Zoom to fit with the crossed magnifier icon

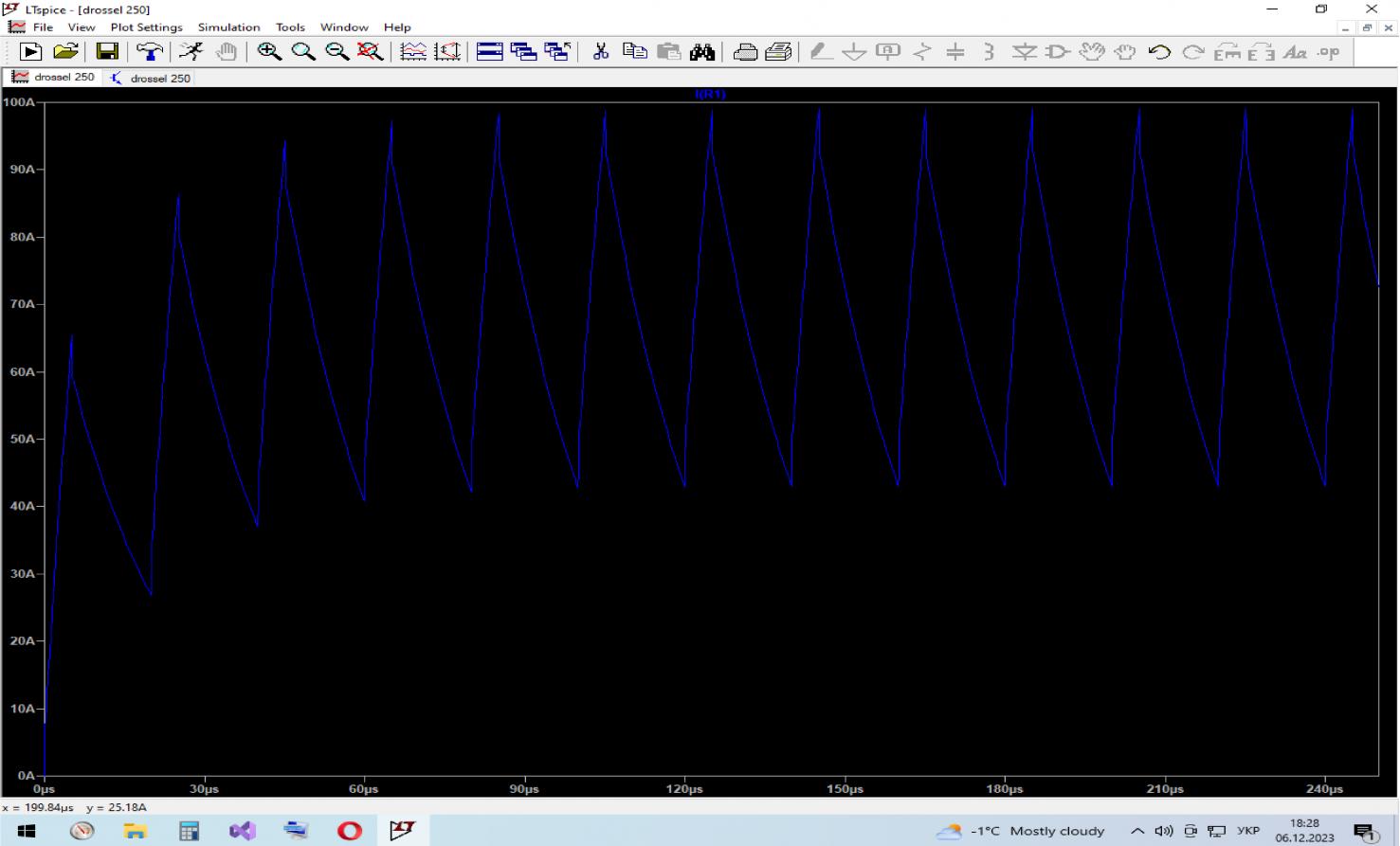click(370, 52)
